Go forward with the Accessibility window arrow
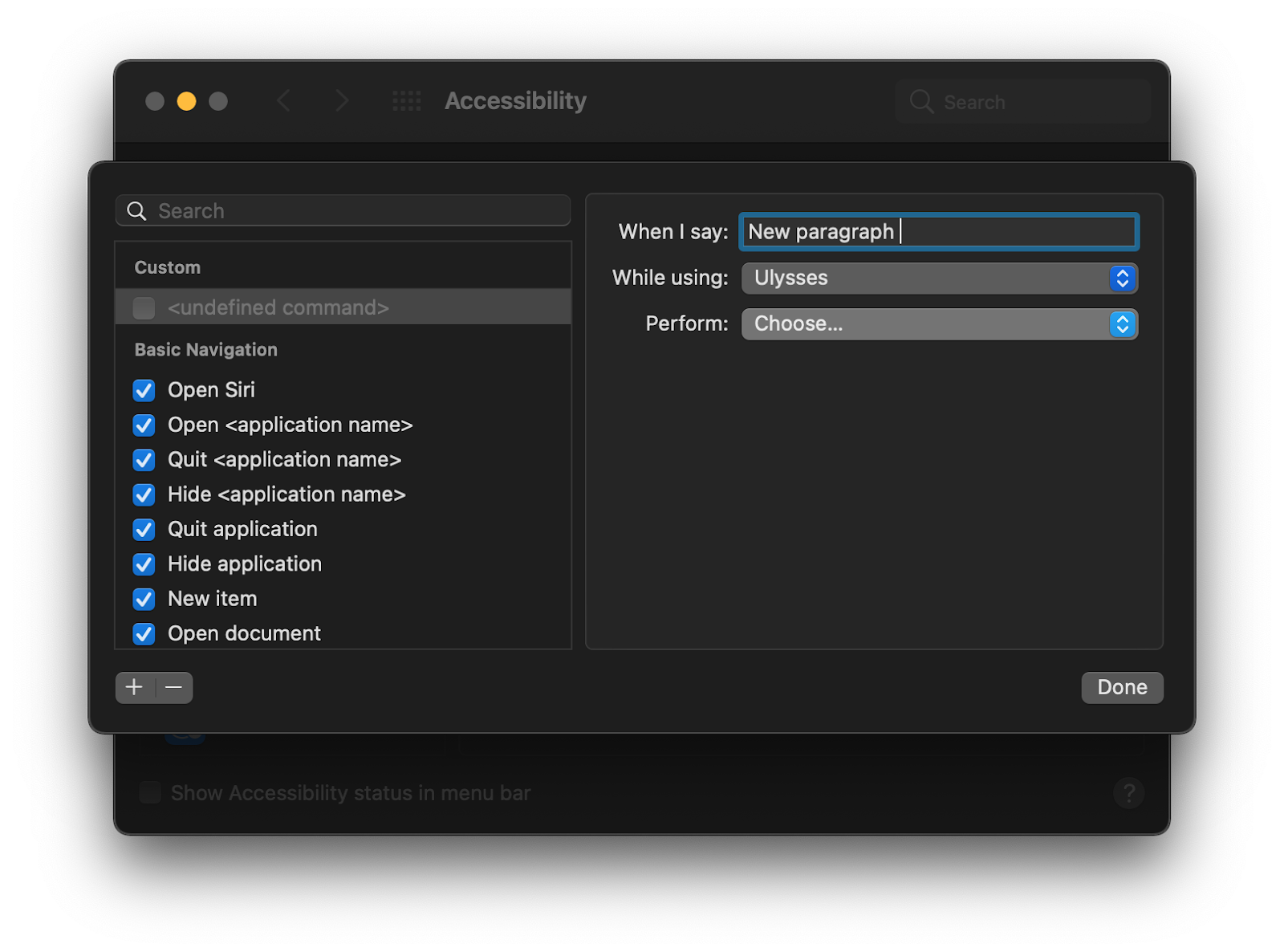1284x952 pixels. pos(342,101)
